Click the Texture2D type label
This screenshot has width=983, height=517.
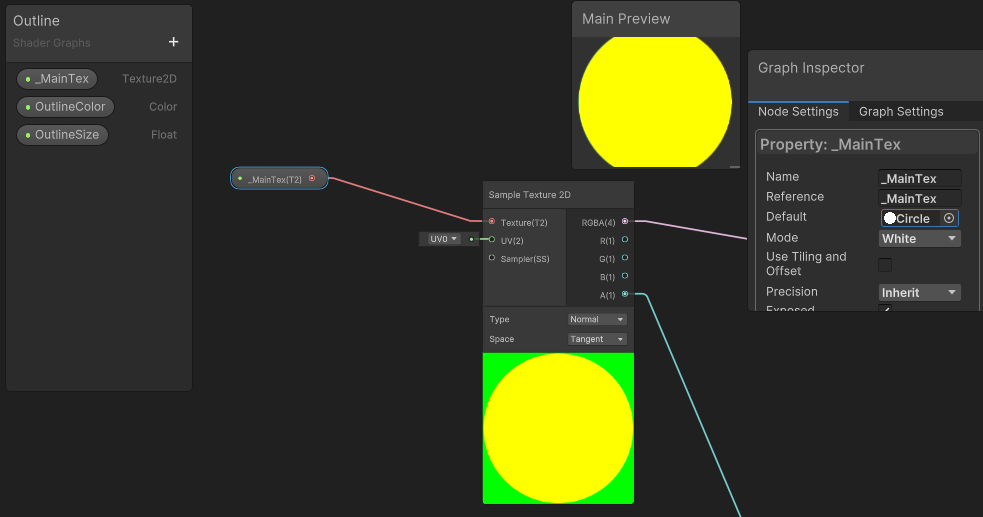[149, 79]
